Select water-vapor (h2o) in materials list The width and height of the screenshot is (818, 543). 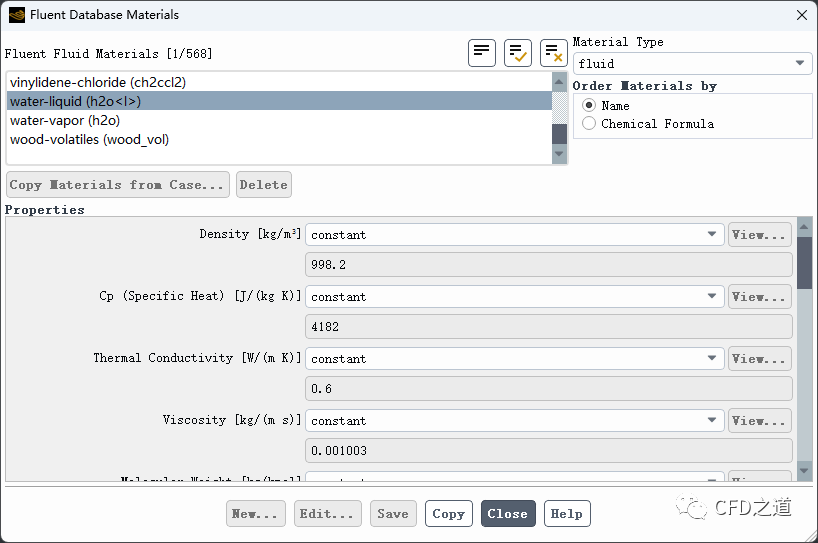click(279, 120)
